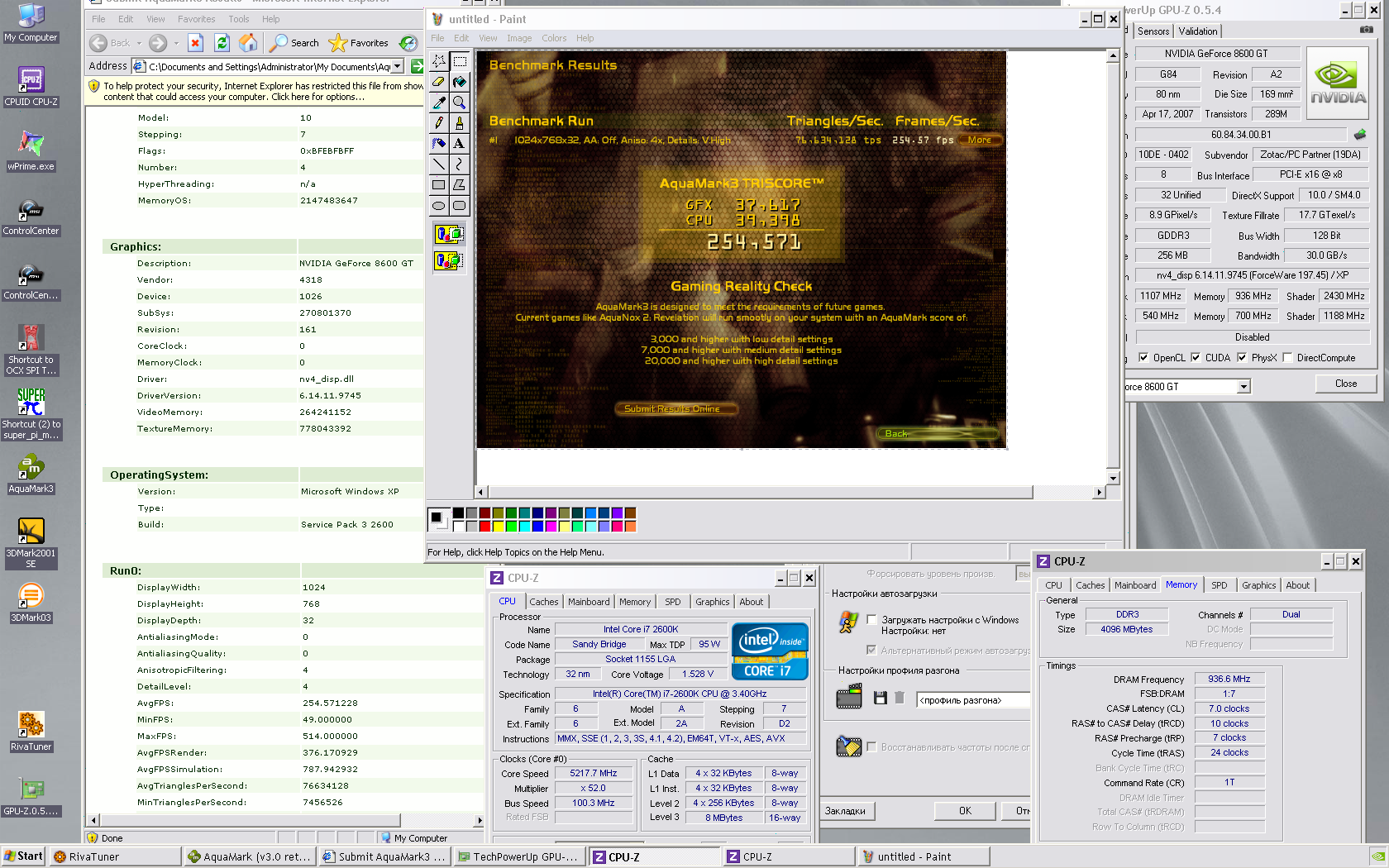Click the Internet Explorer Stop button
This screenshot has width=1389, height=868.
click(195, 43)
